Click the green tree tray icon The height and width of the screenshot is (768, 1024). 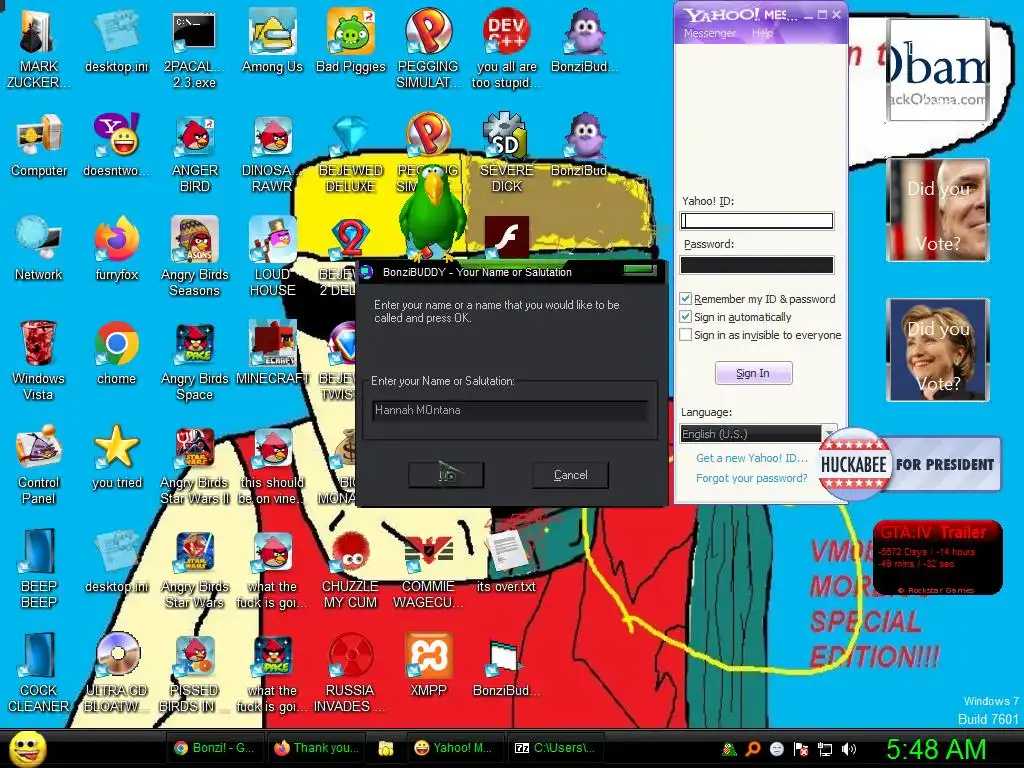[729, 749]
